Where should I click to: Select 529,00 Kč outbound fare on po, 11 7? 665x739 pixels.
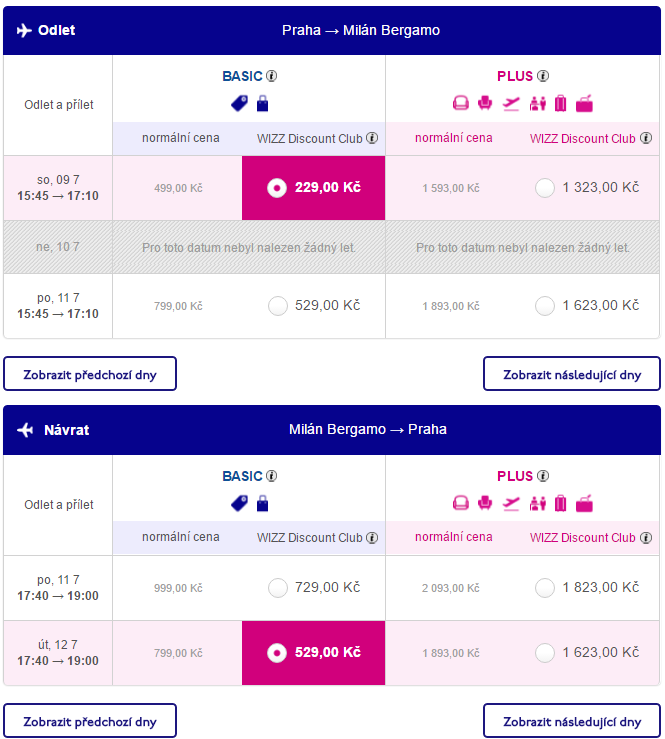[278, 306]
